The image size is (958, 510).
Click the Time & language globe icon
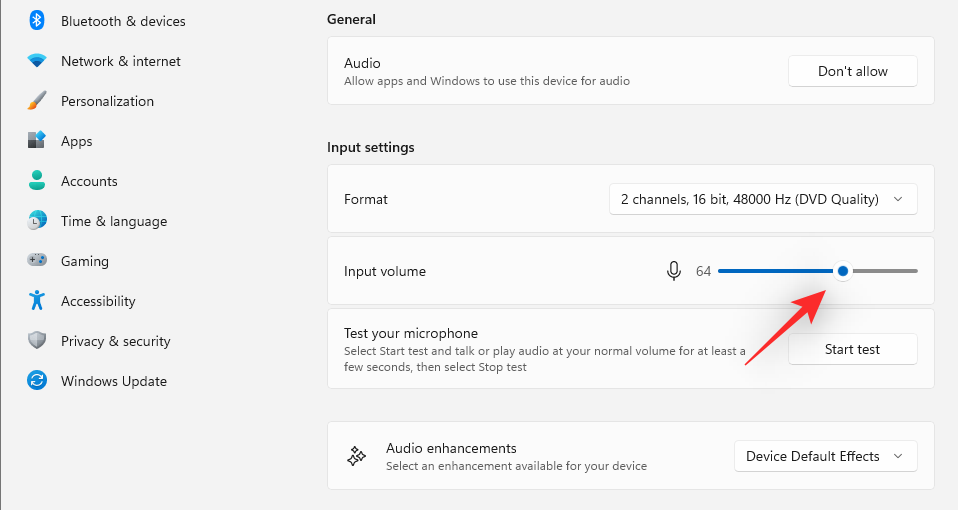point(37,221)
